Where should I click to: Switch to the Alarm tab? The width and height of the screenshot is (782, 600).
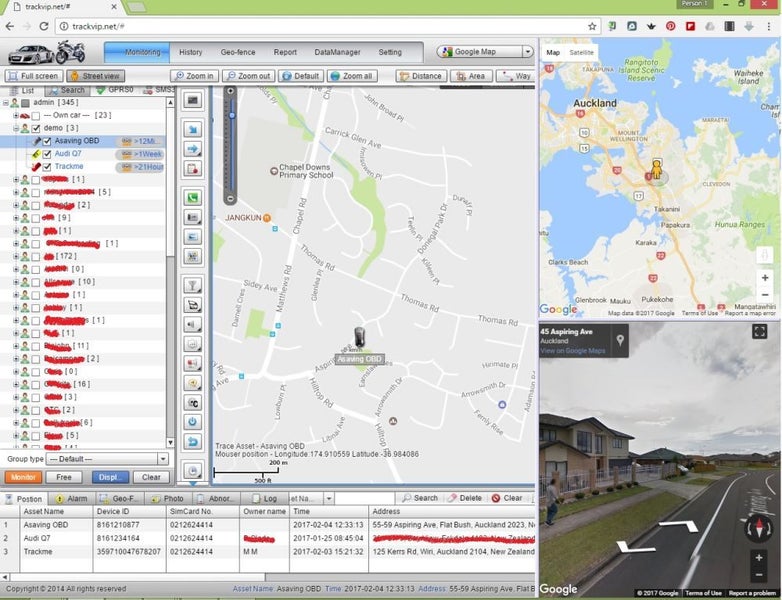click(71, 497)
